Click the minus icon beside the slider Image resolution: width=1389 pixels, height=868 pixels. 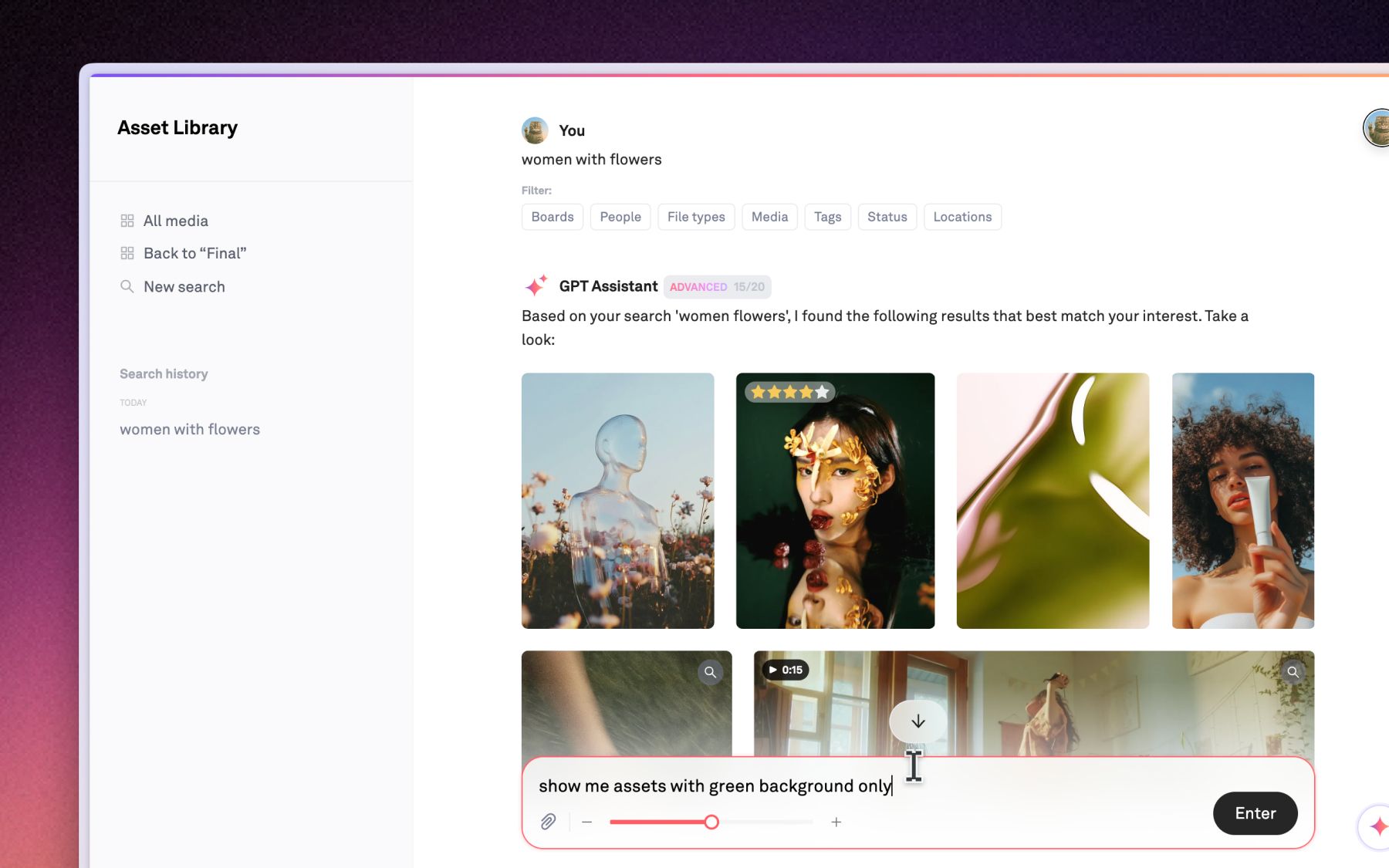(x=587, y=822)
